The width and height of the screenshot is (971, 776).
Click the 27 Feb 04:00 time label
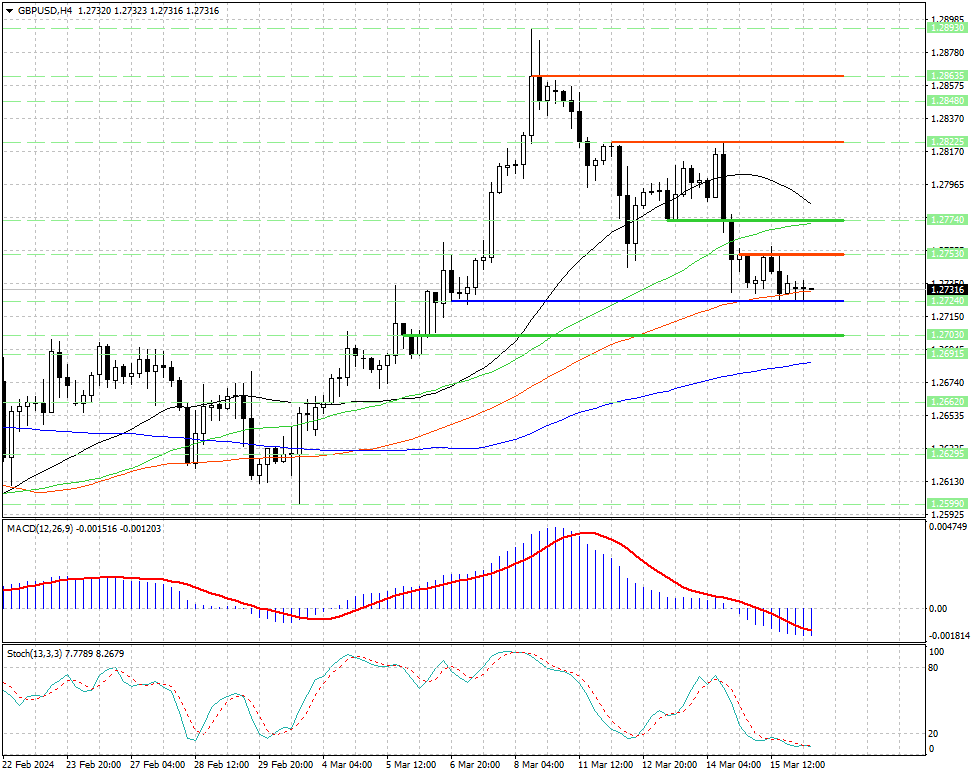[158, 764]
